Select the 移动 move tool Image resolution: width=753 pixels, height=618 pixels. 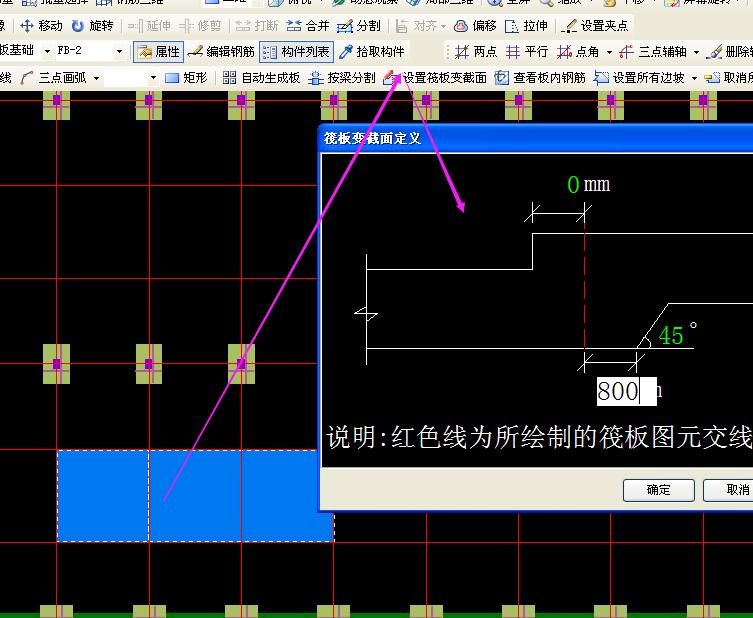(x=41, y=25)
